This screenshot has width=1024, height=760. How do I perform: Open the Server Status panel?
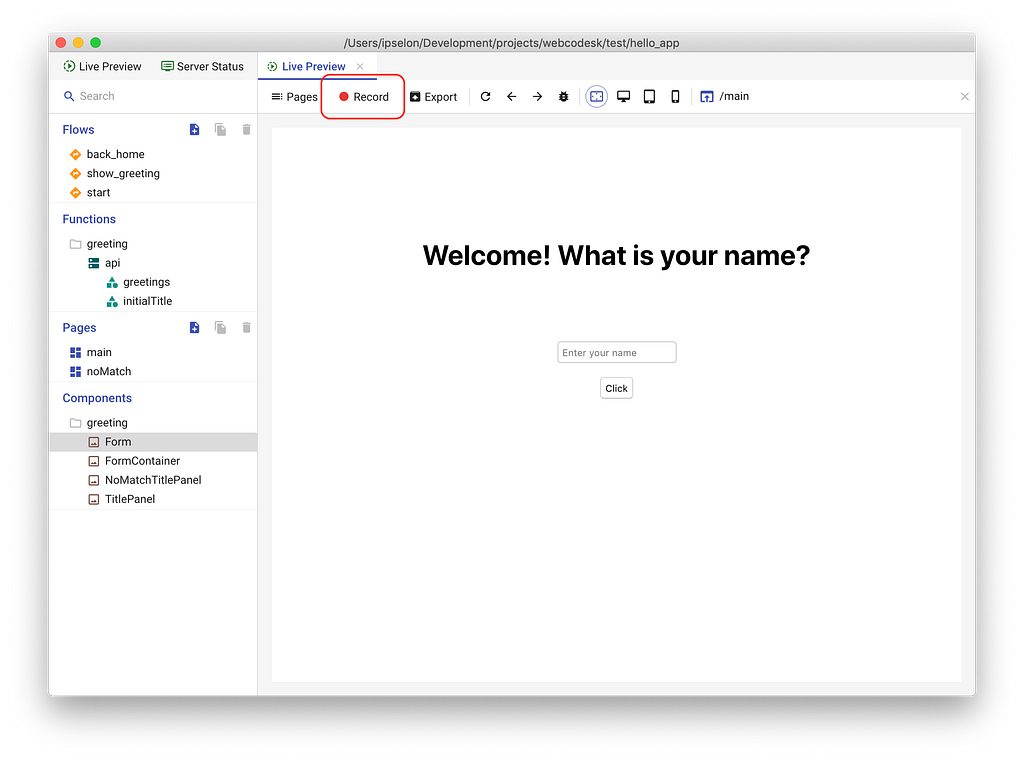pos(202,67)
